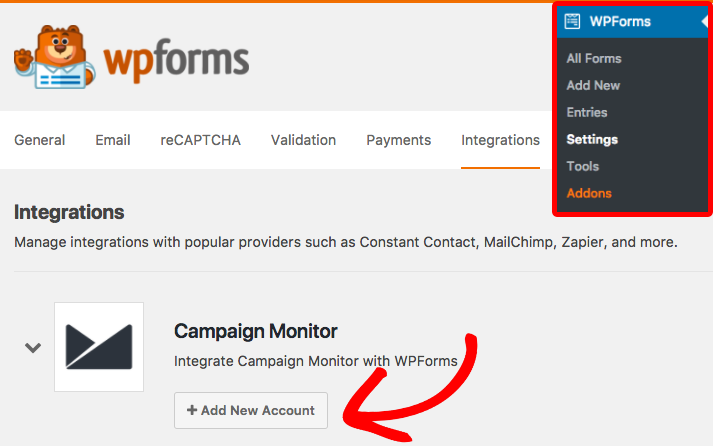Click the WPForms menu form icon
713x446 pixels.
click(572, 21)
